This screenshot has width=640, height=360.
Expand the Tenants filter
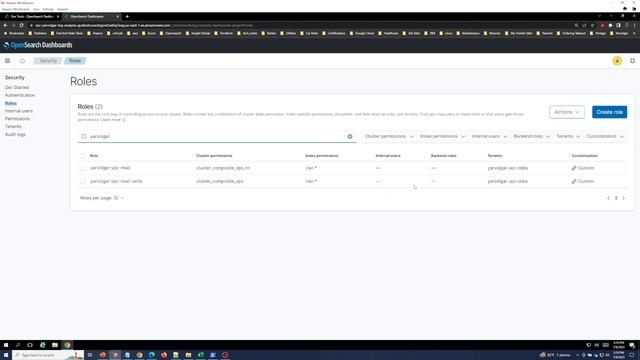click(x=568, y=136)
